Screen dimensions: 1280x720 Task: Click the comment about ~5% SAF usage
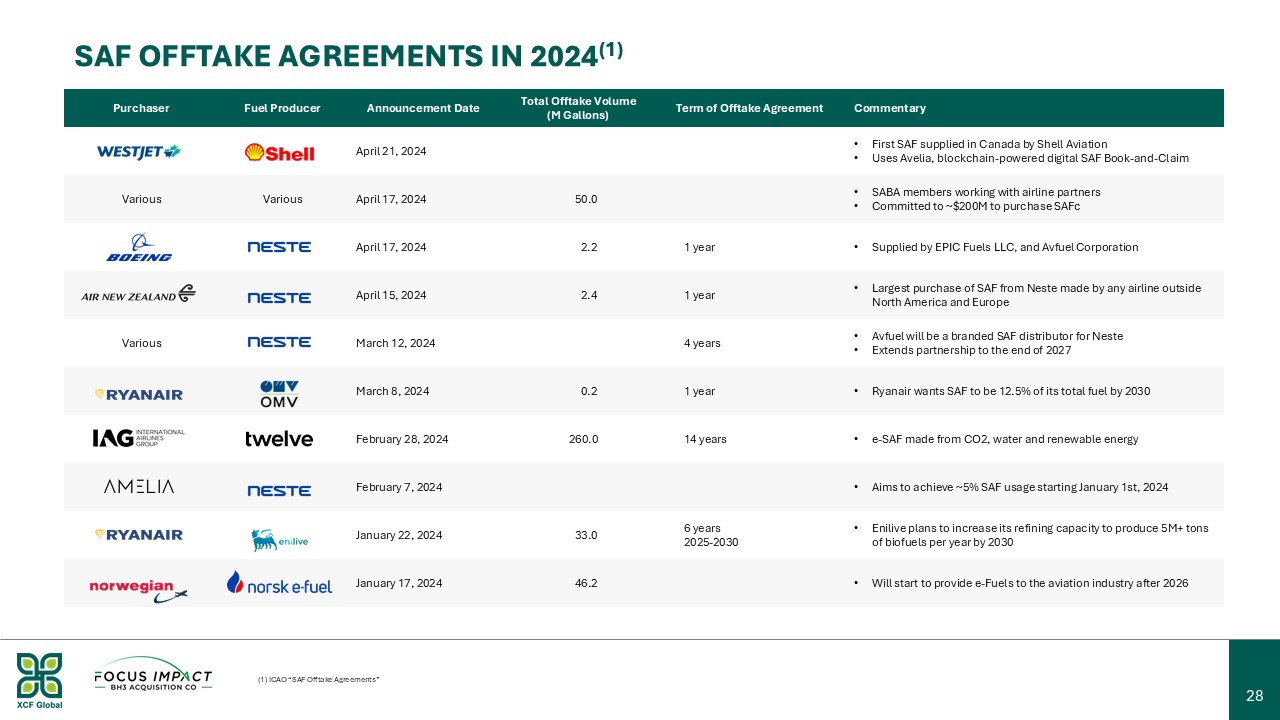tap(1020, 487)
